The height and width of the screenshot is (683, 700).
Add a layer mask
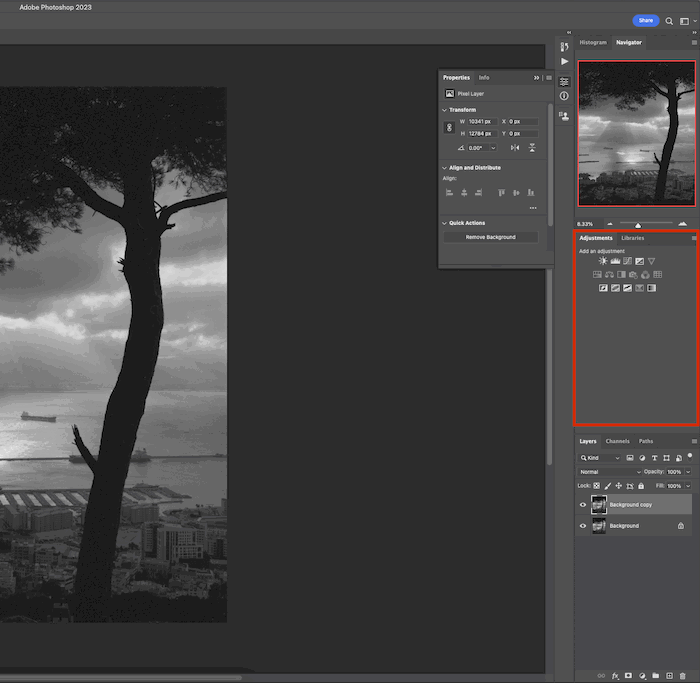coord(628,675)
